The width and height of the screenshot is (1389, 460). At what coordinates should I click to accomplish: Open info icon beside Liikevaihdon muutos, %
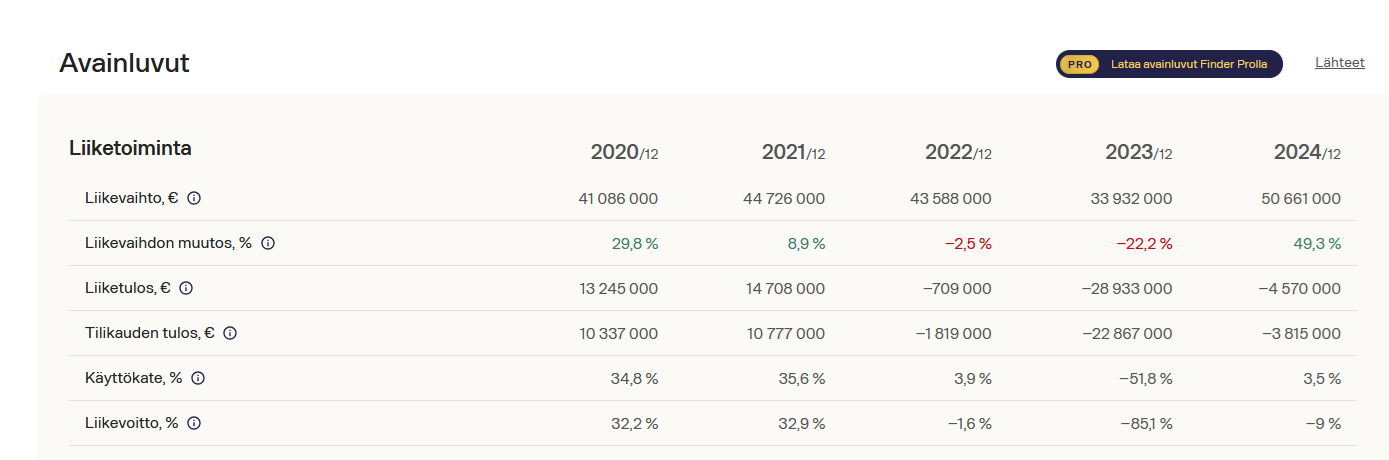(268, 243)
